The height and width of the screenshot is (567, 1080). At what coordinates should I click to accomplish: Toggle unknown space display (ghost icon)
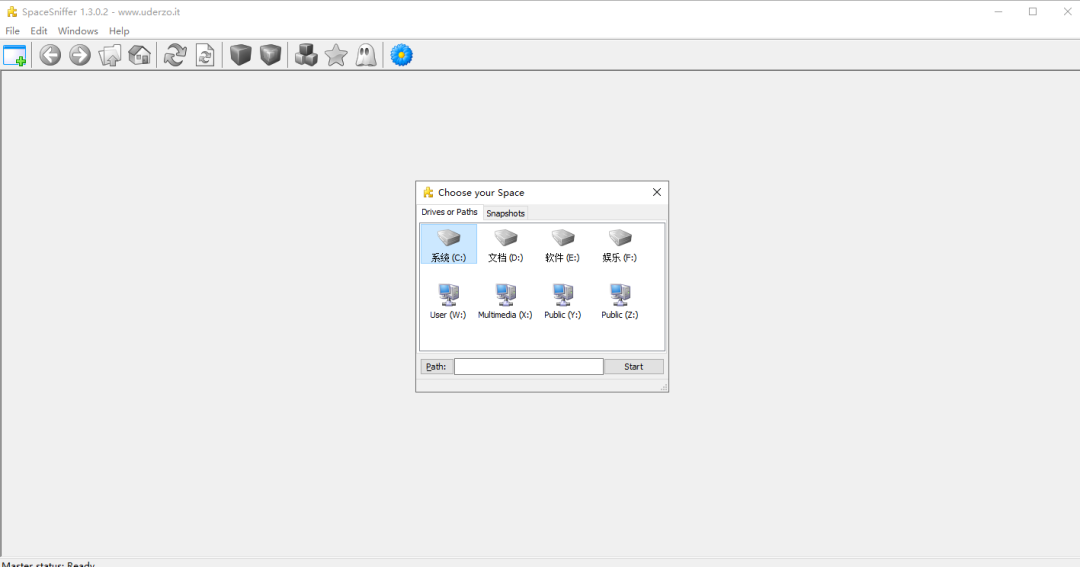click(366, 55)
